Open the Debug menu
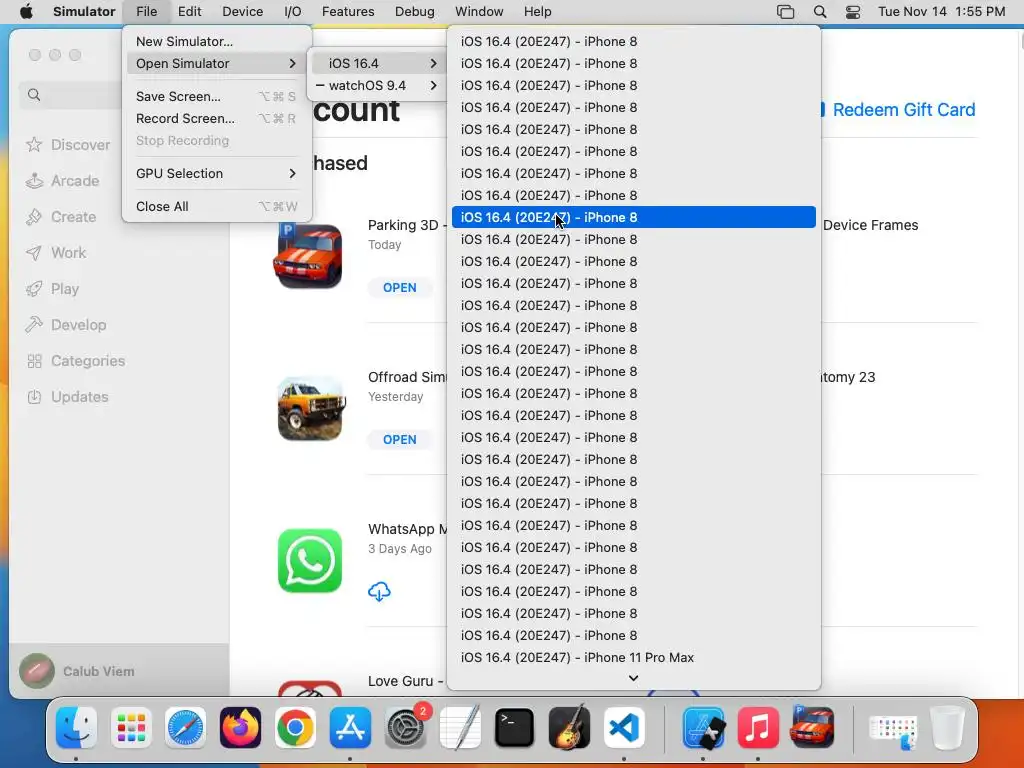The height and width of the screenshot is (768, 1024). 415,12
